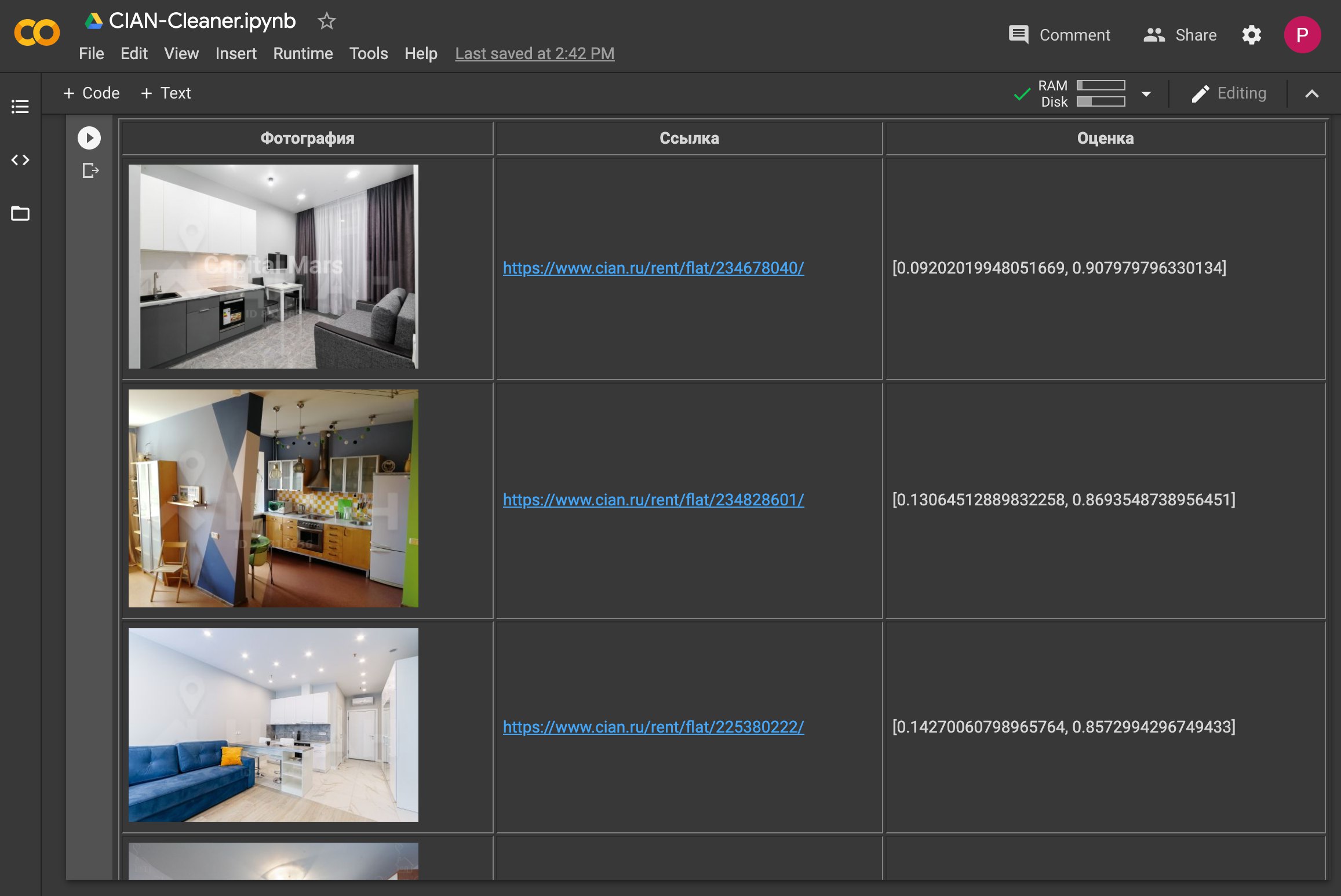Open the Insert menu
The image size is (1341, 896).
[x=236, y=53]
